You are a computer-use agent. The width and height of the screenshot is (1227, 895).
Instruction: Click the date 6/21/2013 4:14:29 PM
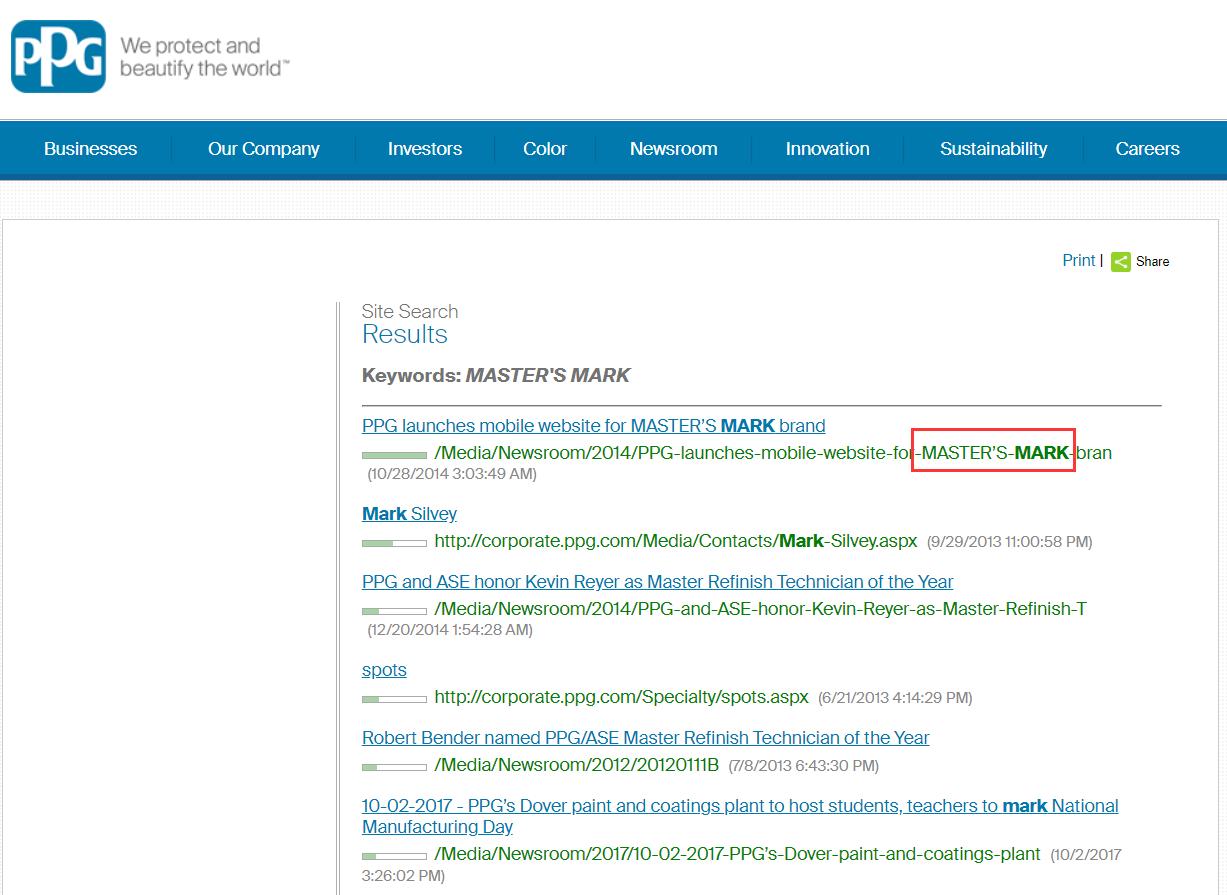(895, 698)
